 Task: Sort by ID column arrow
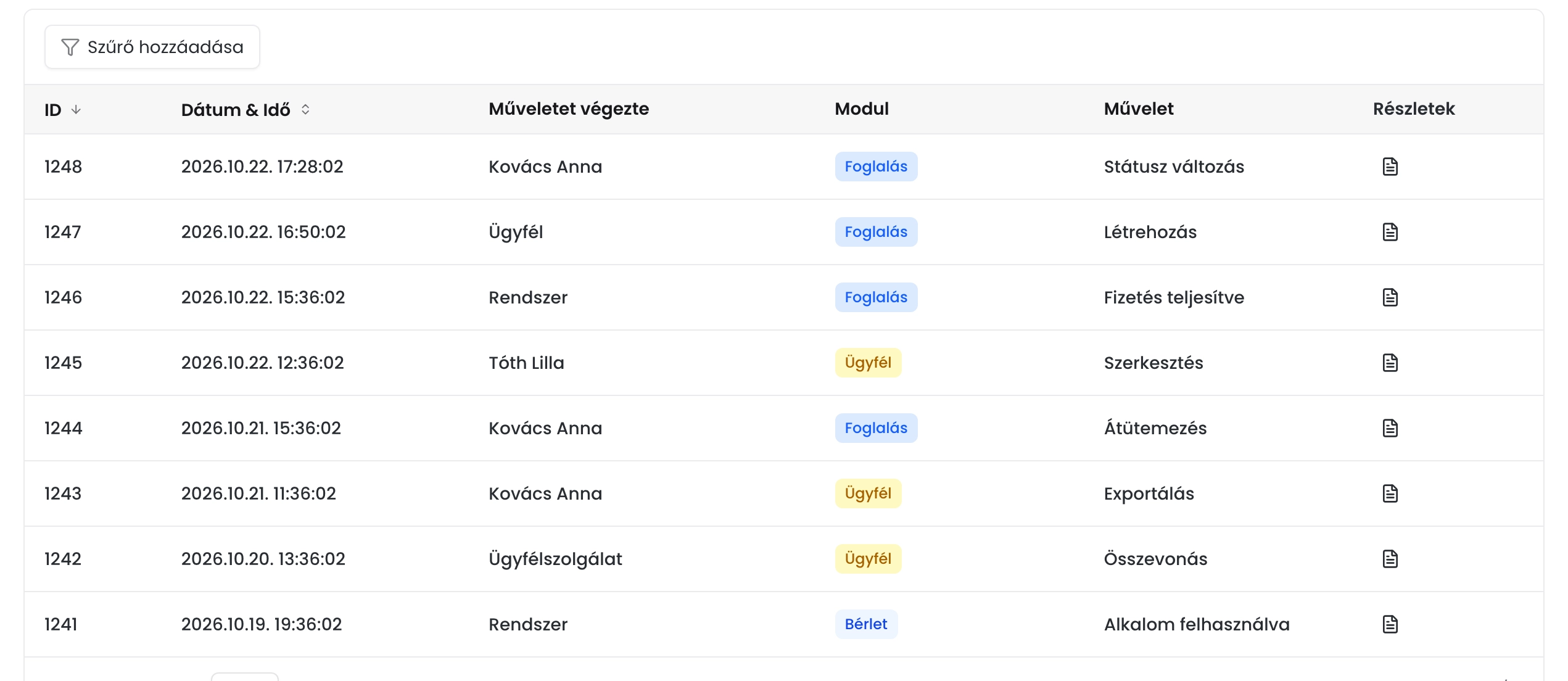point(76,109)
